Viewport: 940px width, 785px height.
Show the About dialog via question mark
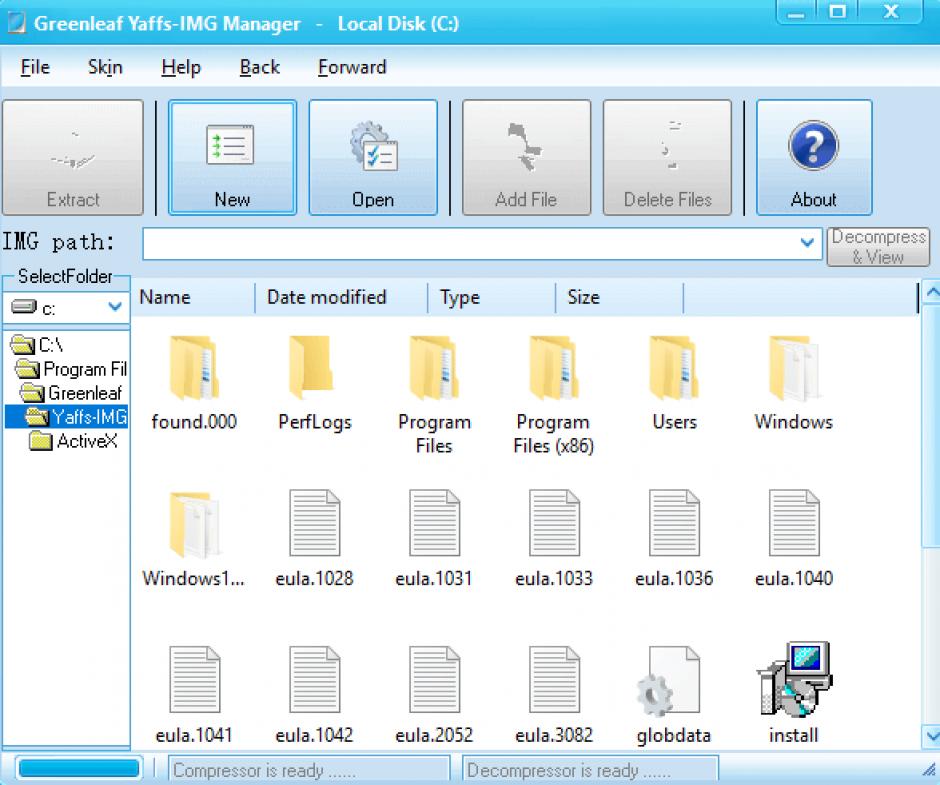(814, 158)
